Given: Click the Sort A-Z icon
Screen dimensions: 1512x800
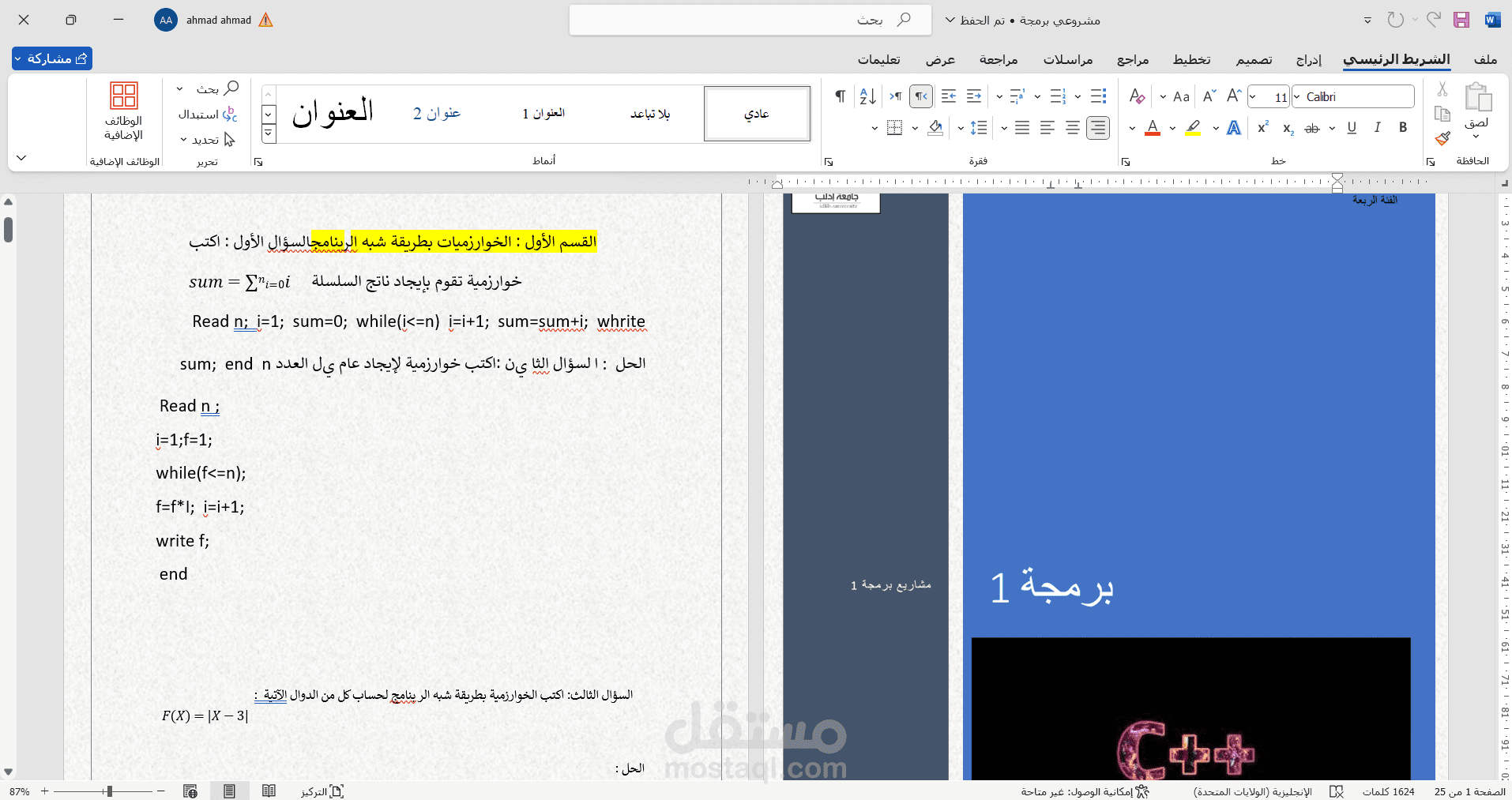Looking at the screenshot, I should [x=867, y=96].
